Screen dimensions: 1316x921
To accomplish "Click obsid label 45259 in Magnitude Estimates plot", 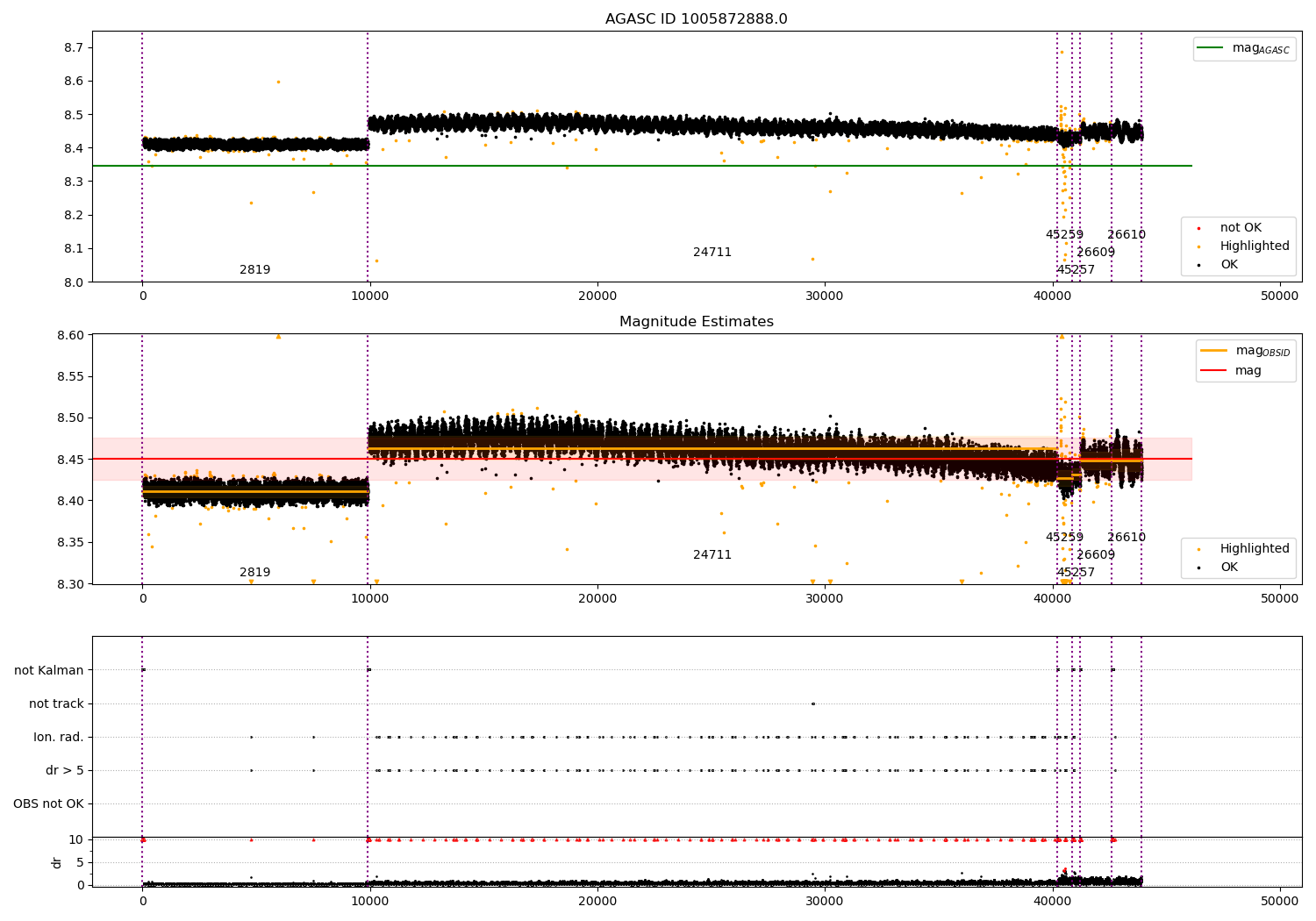I will (1064, 538).
